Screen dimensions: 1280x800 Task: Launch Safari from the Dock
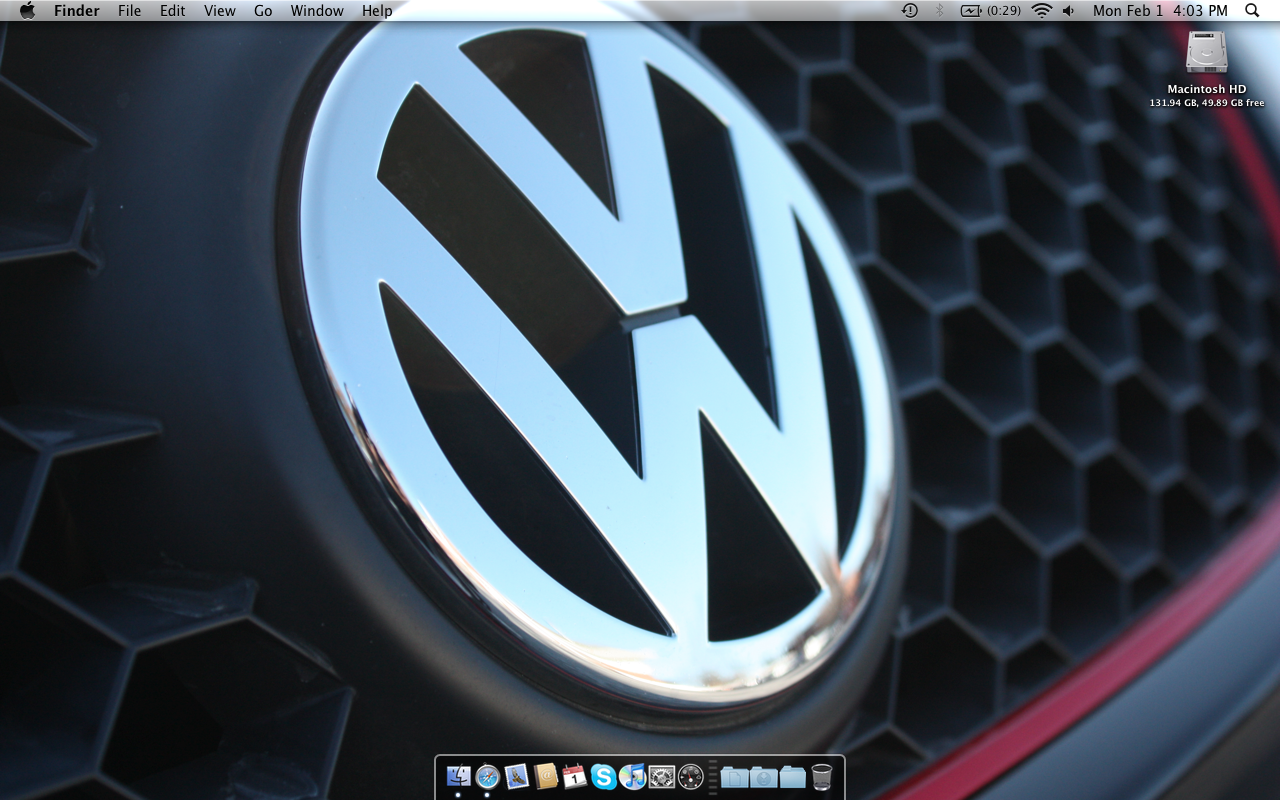[487, 776]
